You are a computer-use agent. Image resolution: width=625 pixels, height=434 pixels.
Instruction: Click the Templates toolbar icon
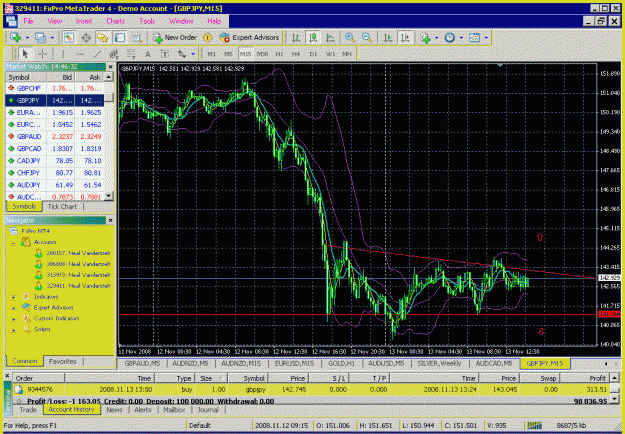point(474,37)
